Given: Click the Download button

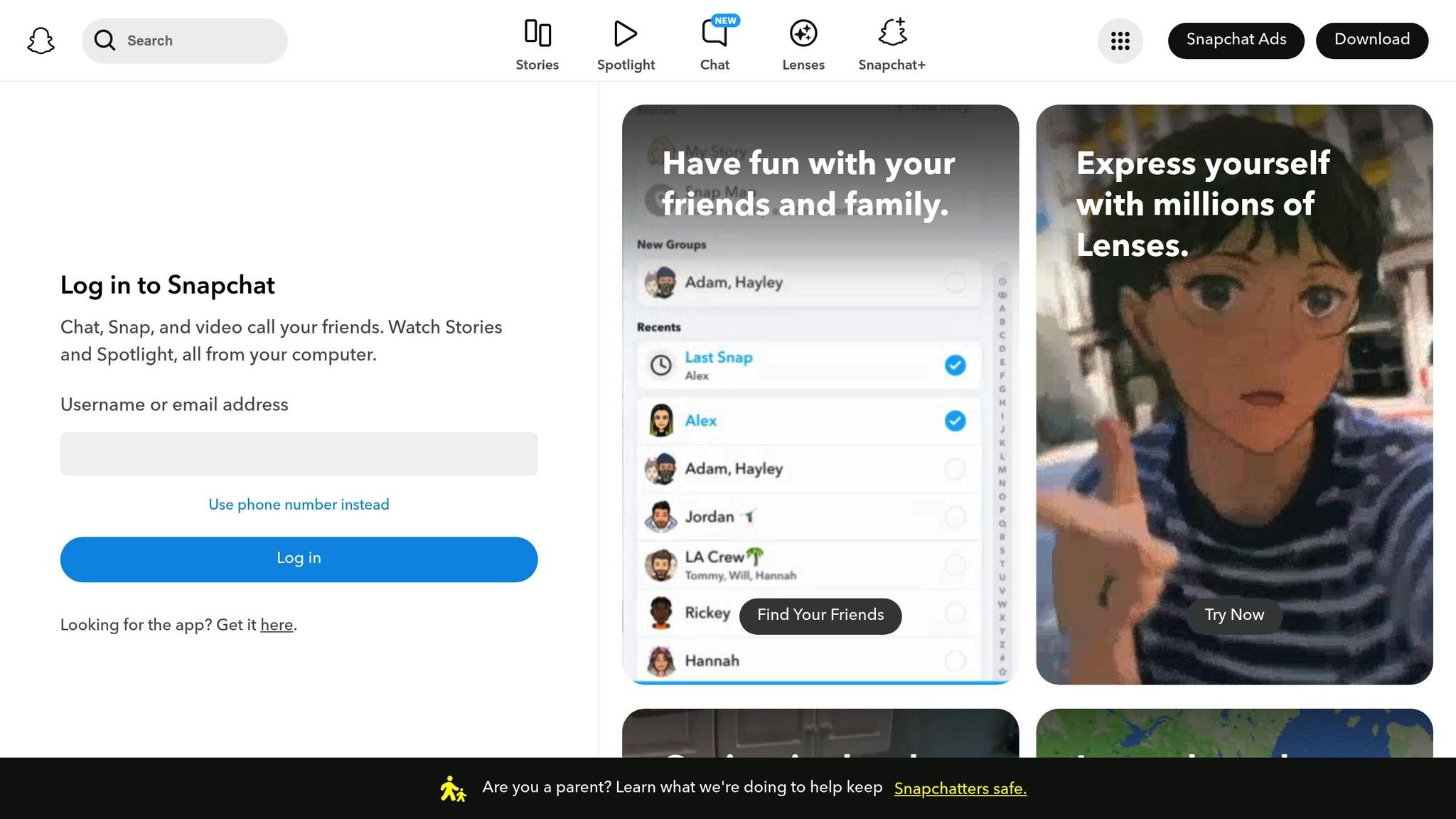Looking at the screenshot, I should click(x=1372, y=41).
